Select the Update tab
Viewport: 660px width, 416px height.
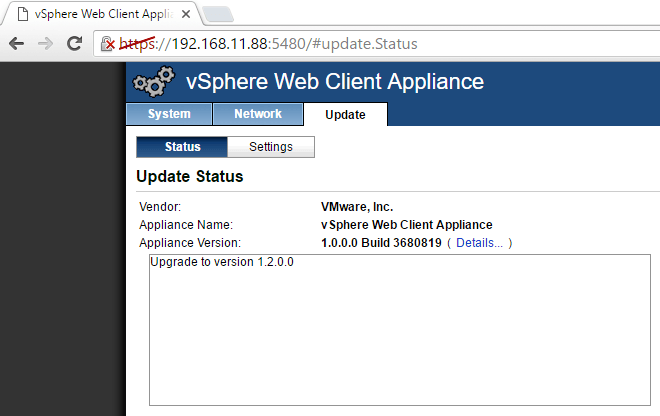pyautogui.click(x=345, y=115)
